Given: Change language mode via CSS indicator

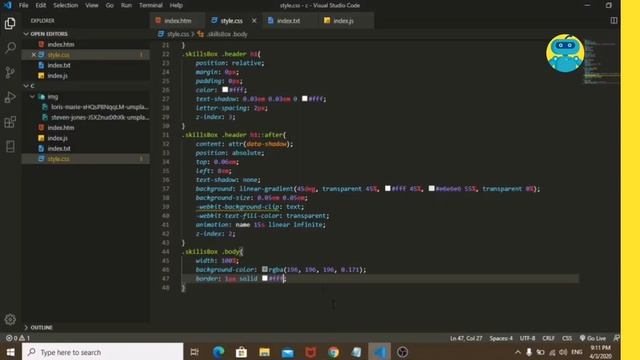Looking at the screenshot, I should pos(567,338).
